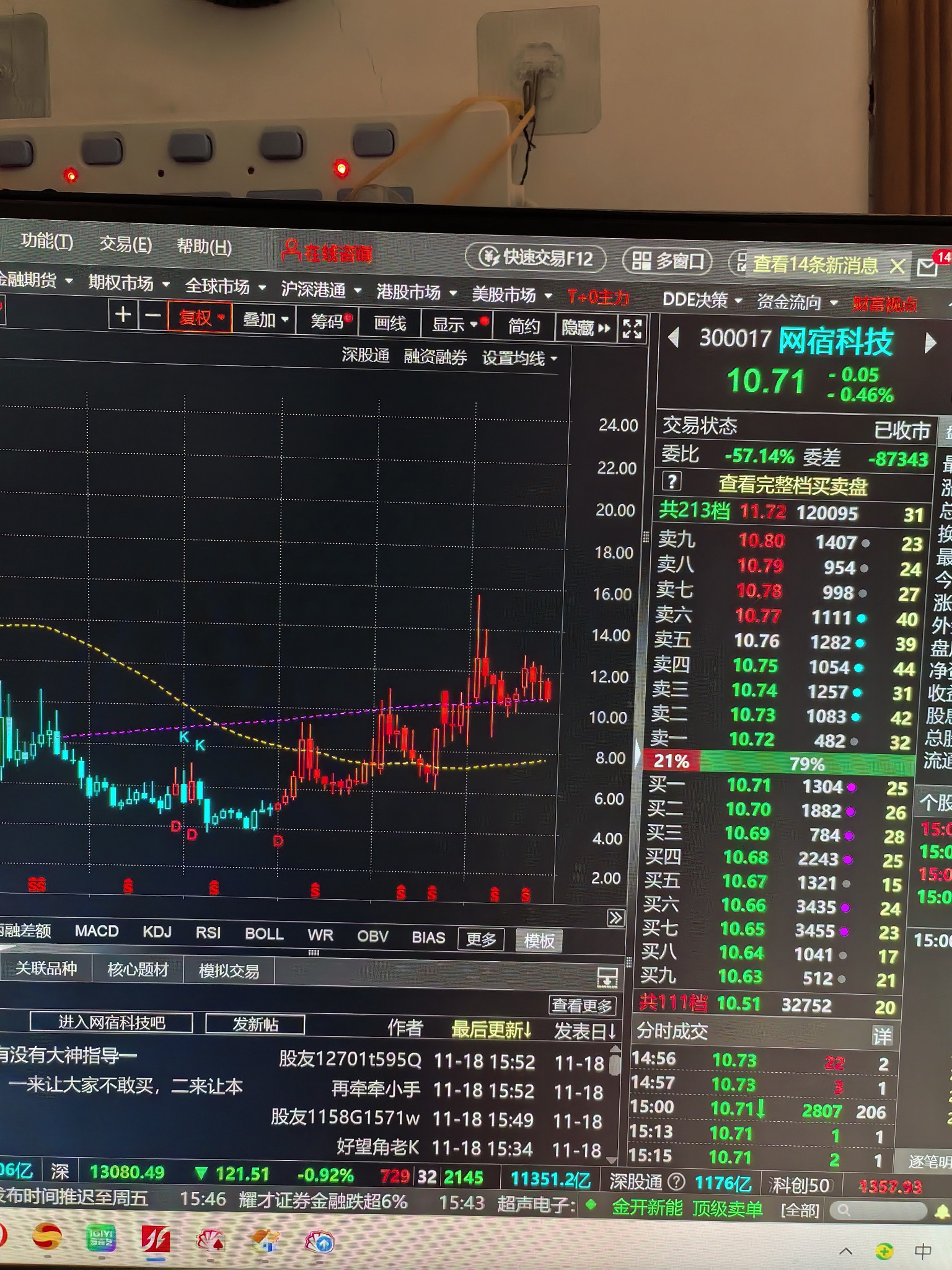Open the blue-arrow card taskbar icon
This screenshot has height=1270, width=952.
click(320, 1241)
